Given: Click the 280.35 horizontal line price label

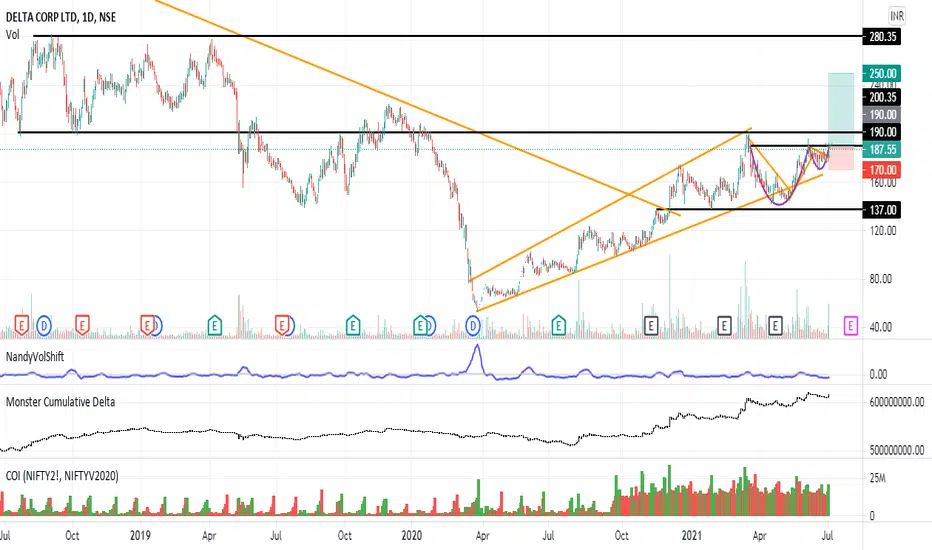Looking at the screenshot, I should tap(882, 37).
